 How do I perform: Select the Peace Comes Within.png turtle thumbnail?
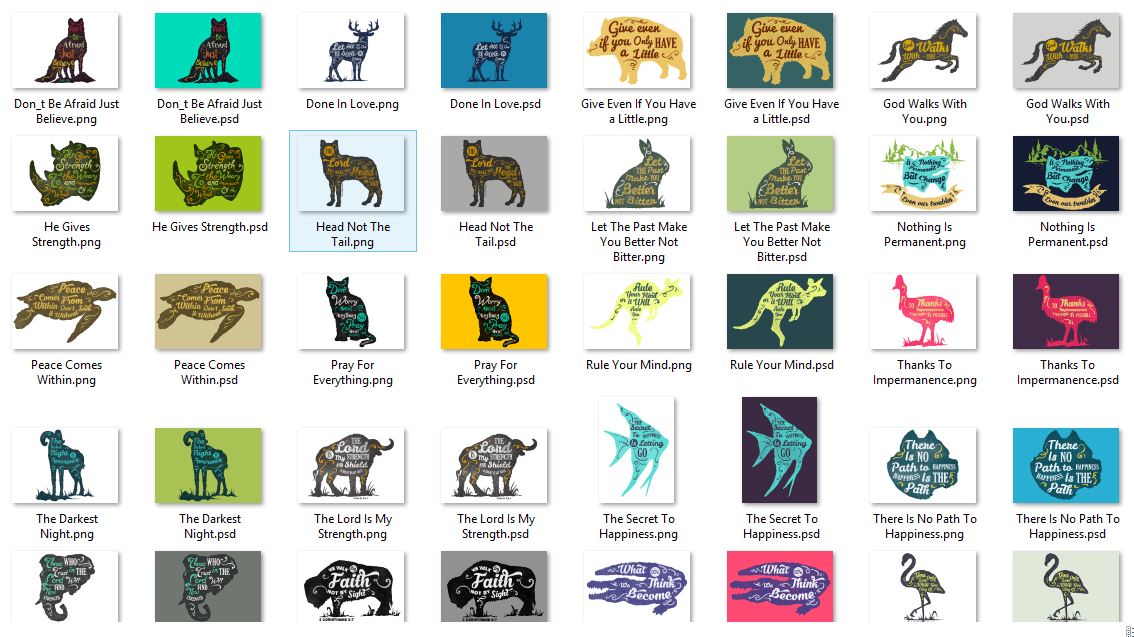[66, 312]
